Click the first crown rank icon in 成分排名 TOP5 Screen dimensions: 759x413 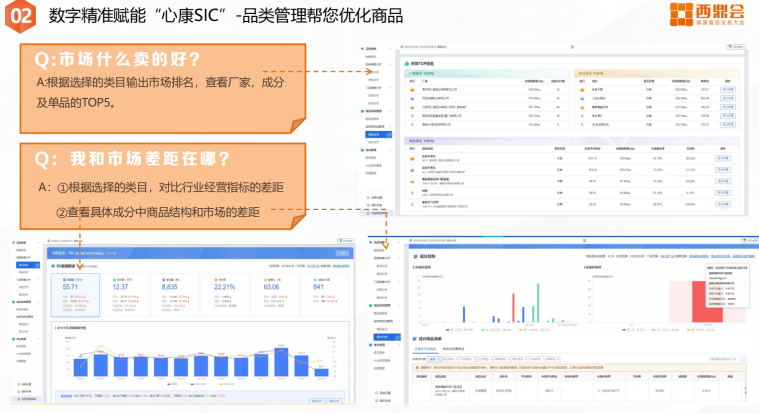pyautogui.click(x=581, y=88)
